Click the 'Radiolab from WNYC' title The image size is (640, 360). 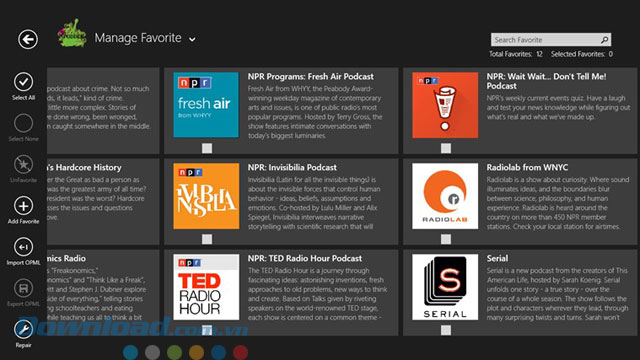[527, 168]
